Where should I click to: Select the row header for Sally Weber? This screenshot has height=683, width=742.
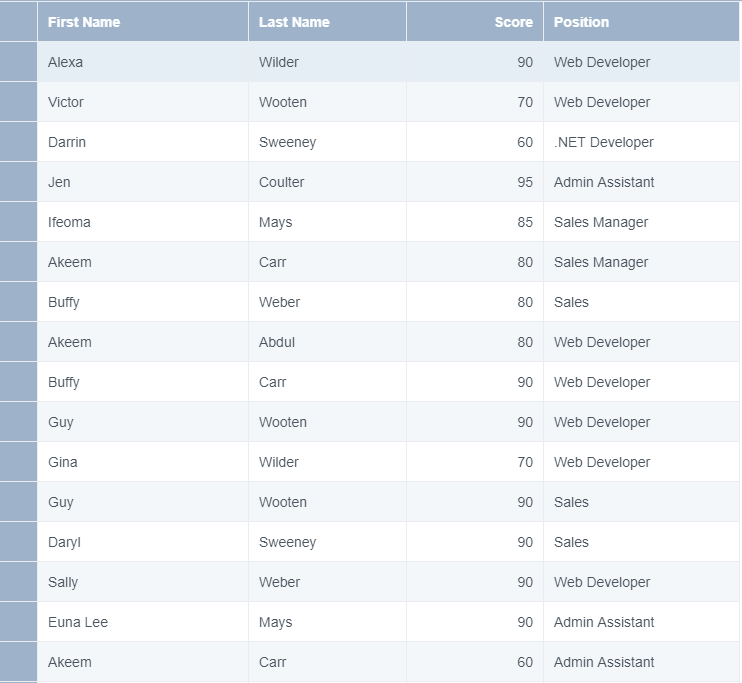pos(18,582)
